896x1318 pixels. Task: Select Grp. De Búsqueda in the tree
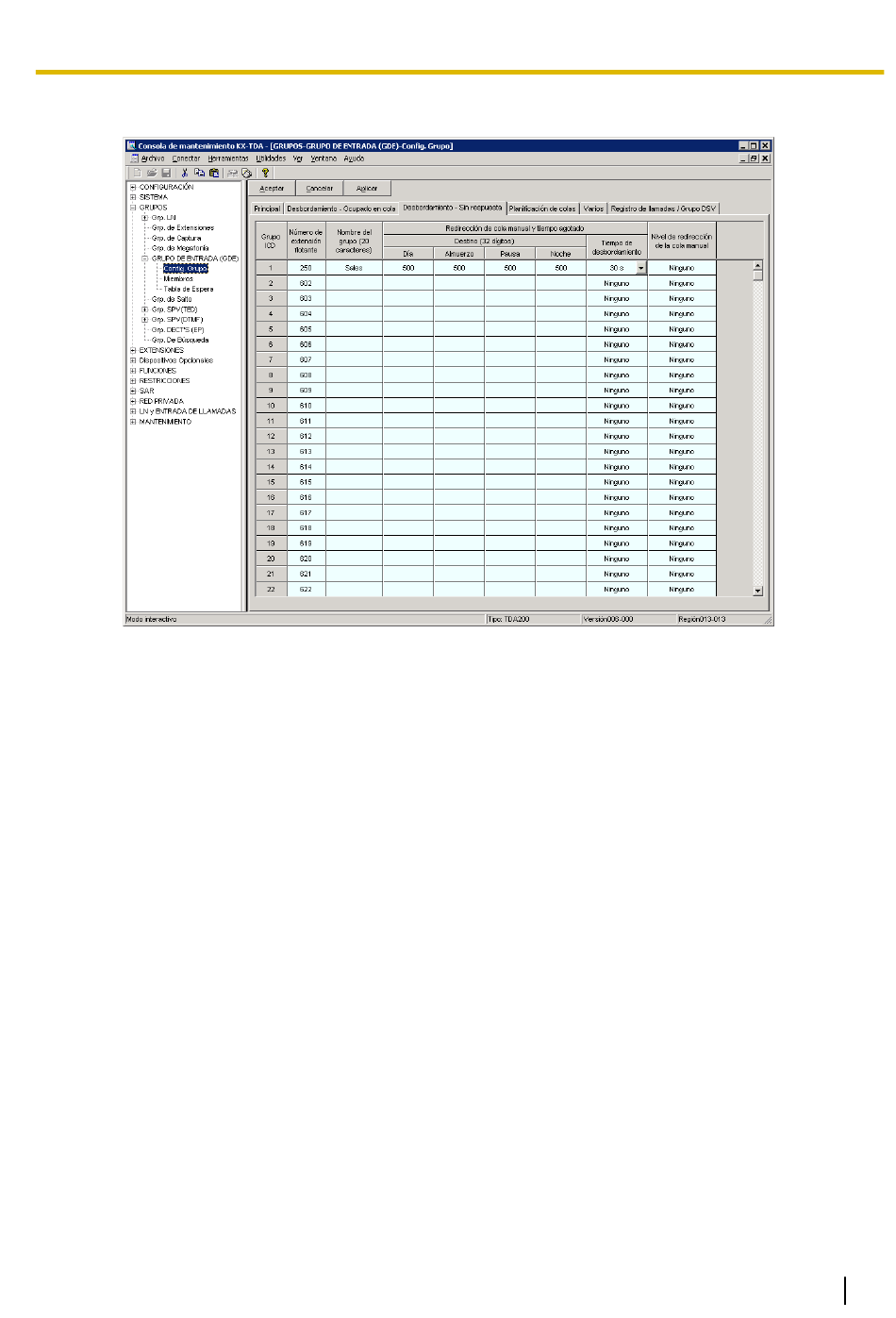180,341
